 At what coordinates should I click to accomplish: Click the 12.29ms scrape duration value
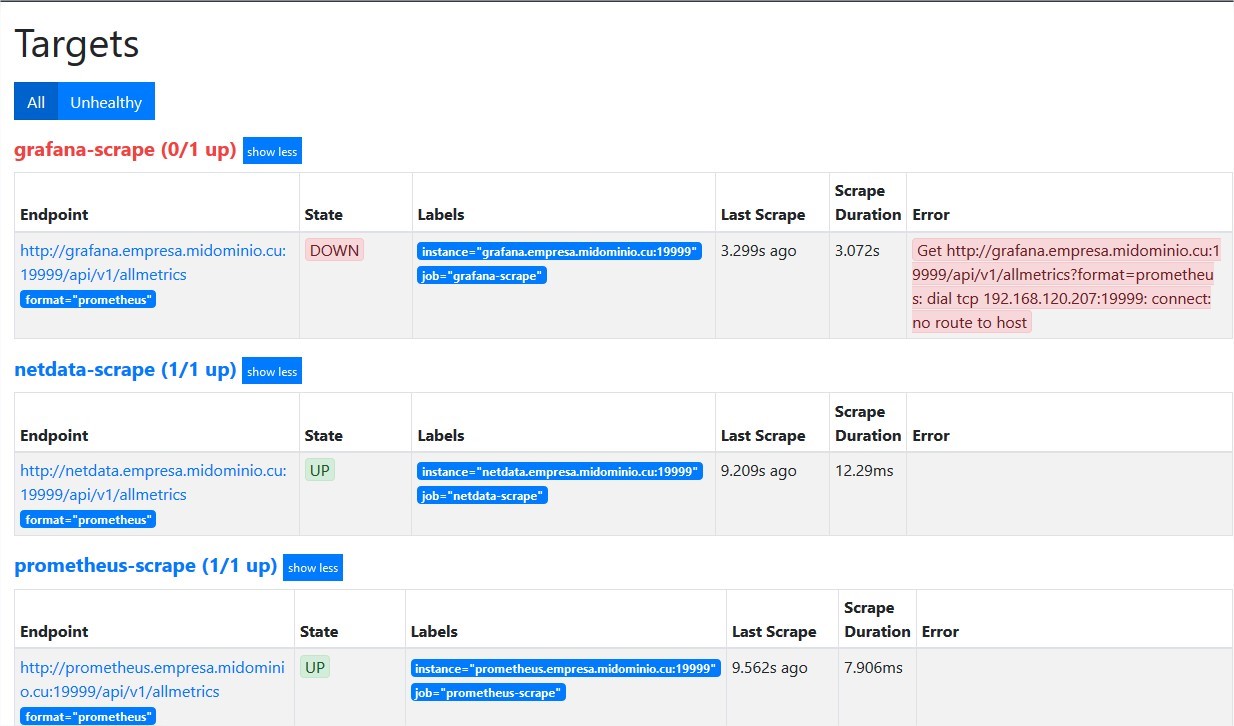pyautogui.click(x=864, y=471)
